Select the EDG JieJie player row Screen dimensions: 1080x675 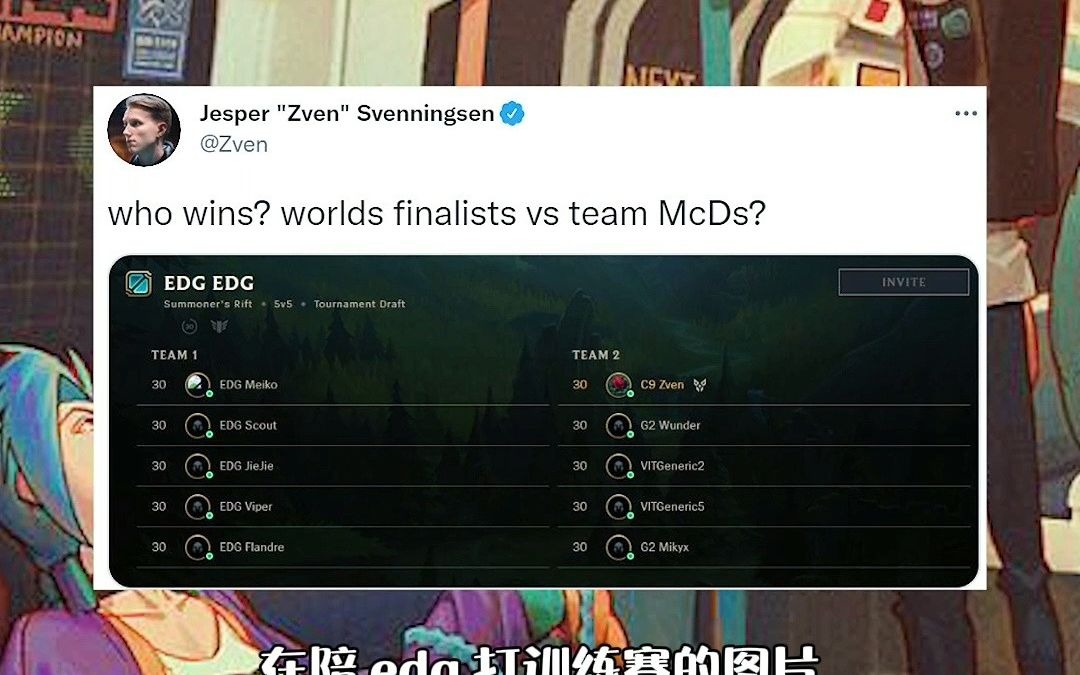(343, 466)
